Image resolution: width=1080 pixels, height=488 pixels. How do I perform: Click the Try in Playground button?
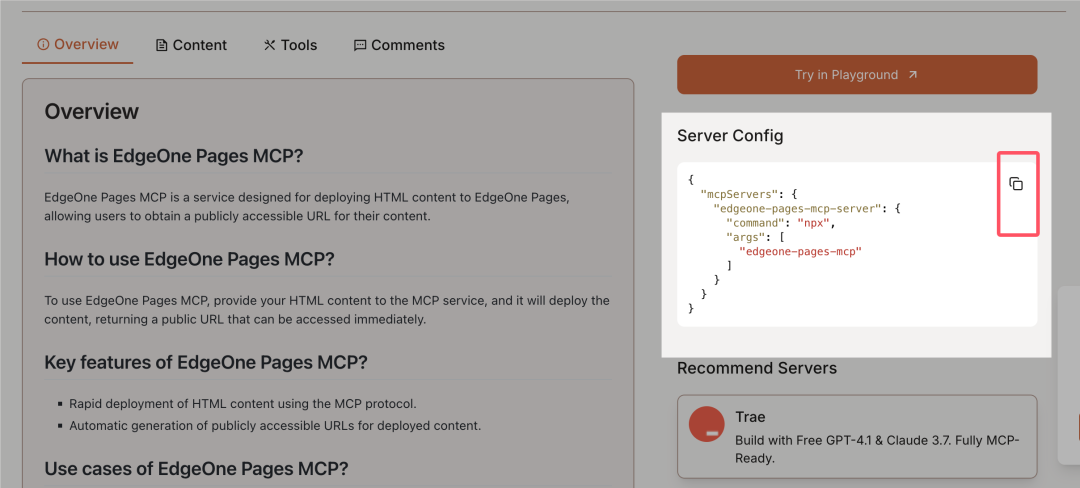857,74
